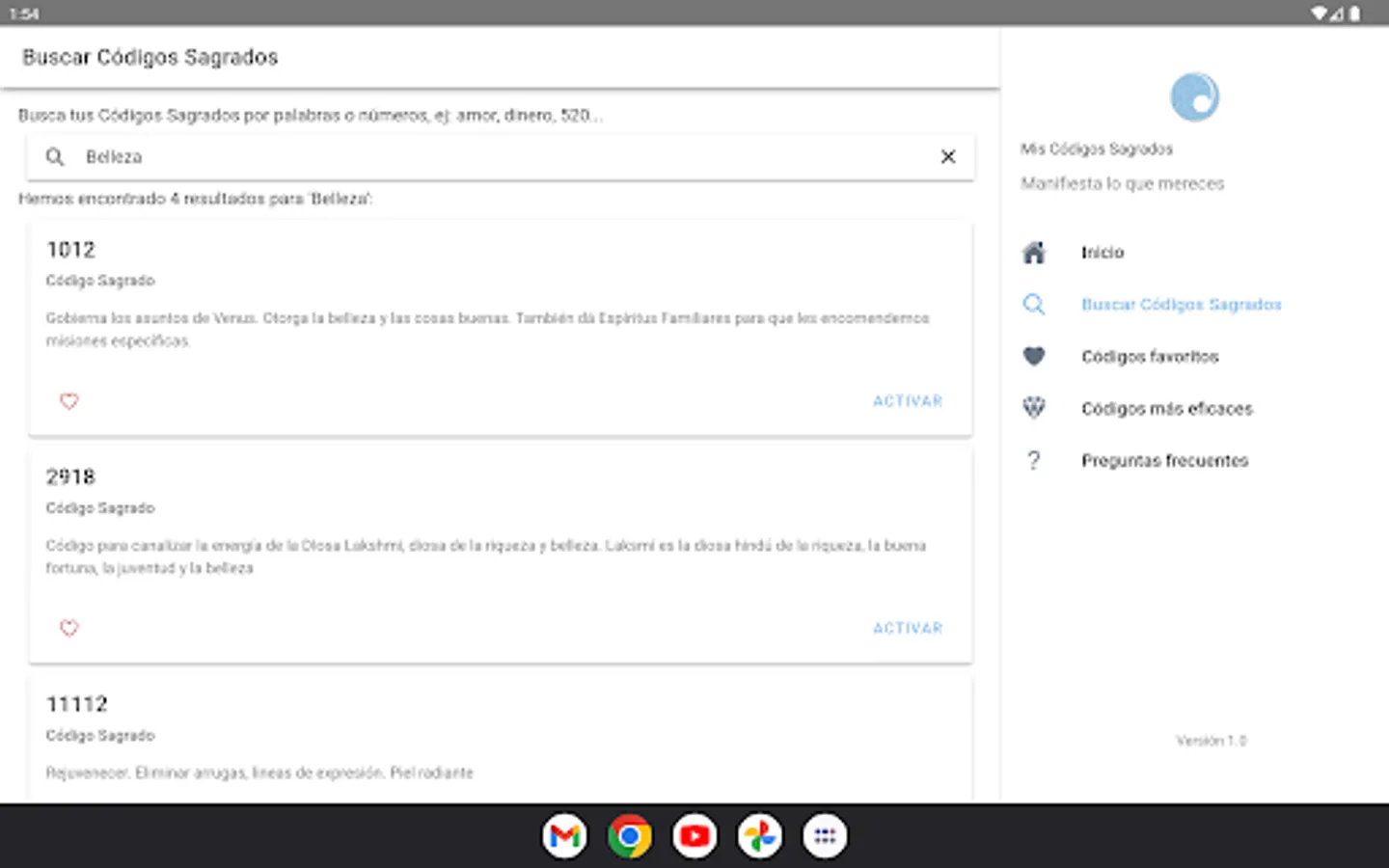Click the 'Gobierna los asuntos de Venus' description
The height and width of the screenshot is (868, 1389).
click(488, 330)
